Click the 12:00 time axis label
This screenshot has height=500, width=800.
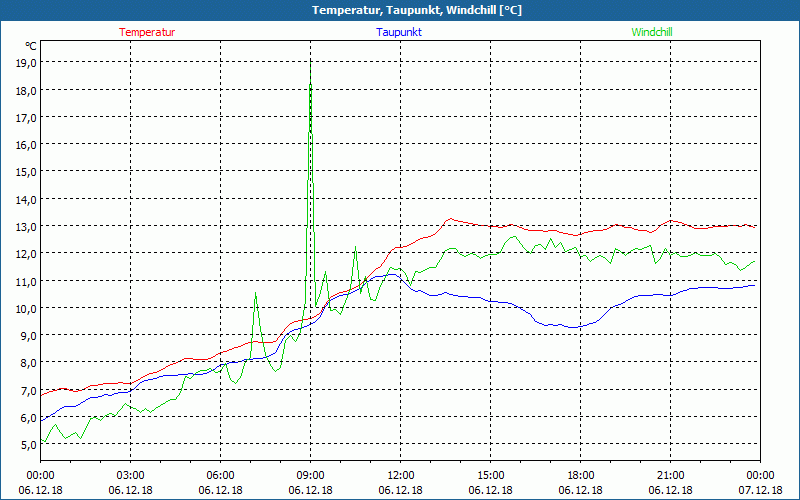tap(401, 475)
